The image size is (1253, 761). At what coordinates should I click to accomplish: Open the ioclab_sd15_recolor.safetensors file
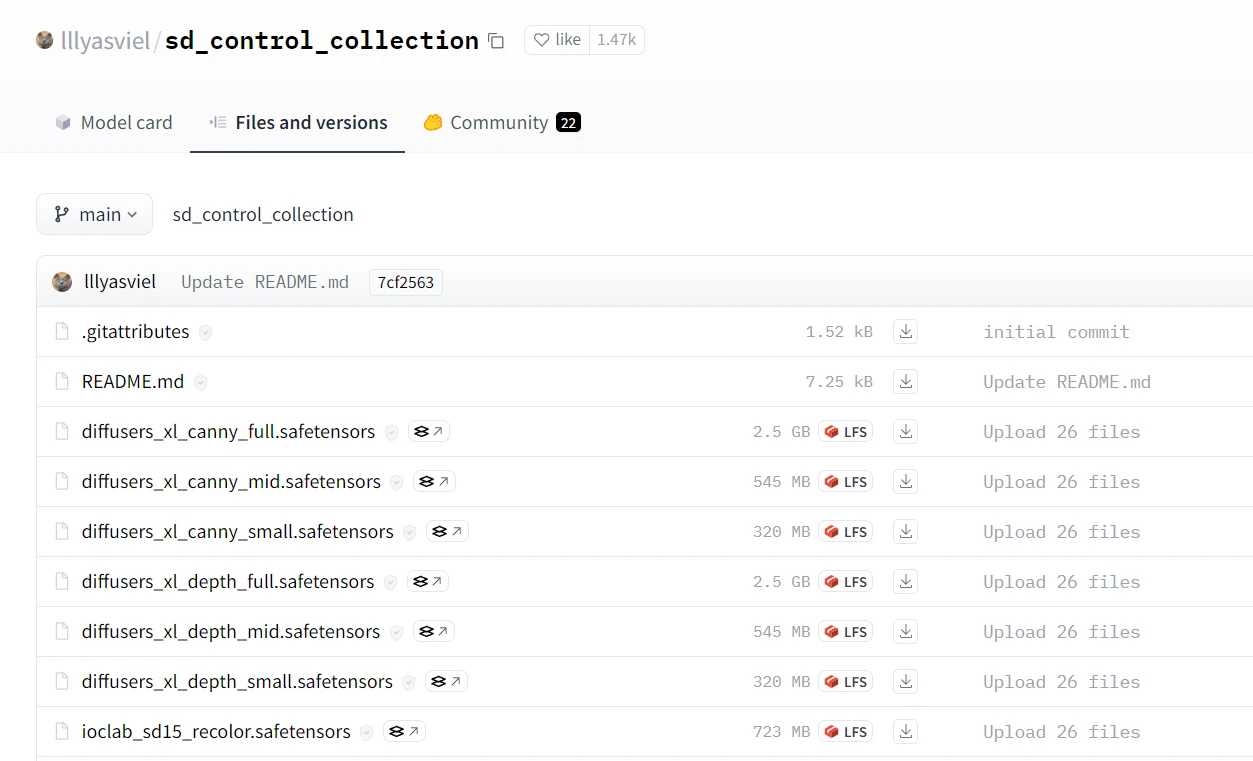[216, 732]
